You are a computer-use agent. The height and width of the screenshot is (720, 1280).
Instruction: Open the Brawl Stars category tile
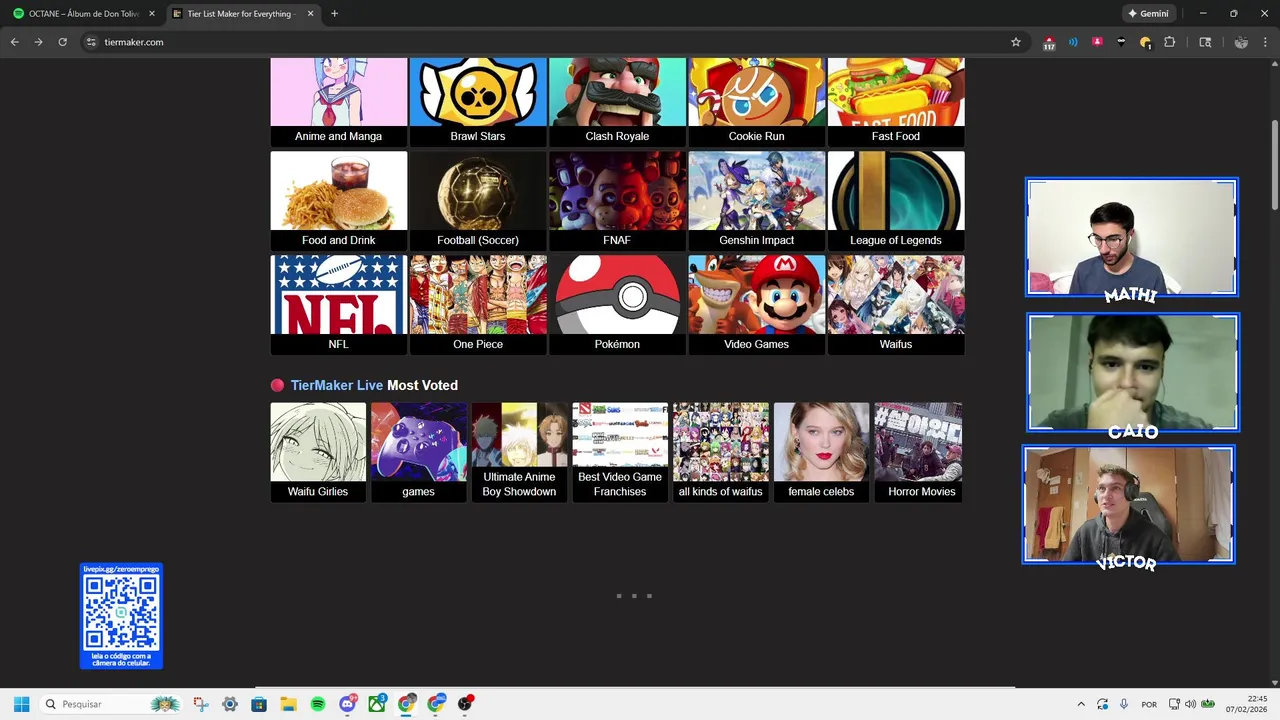pos(477,102)
